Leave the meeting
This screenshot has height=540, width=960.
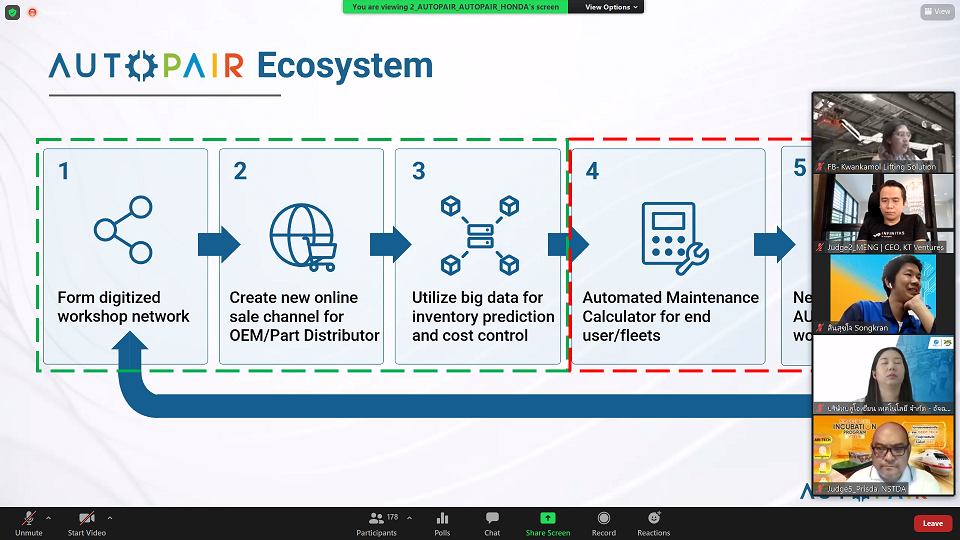coord(932,523)
